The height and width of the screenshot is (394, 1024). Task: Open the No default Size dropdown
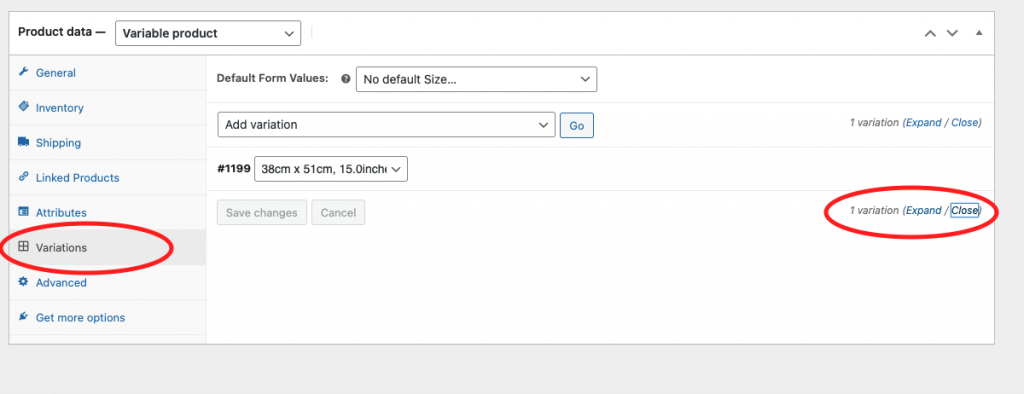[x=476, y=79]
